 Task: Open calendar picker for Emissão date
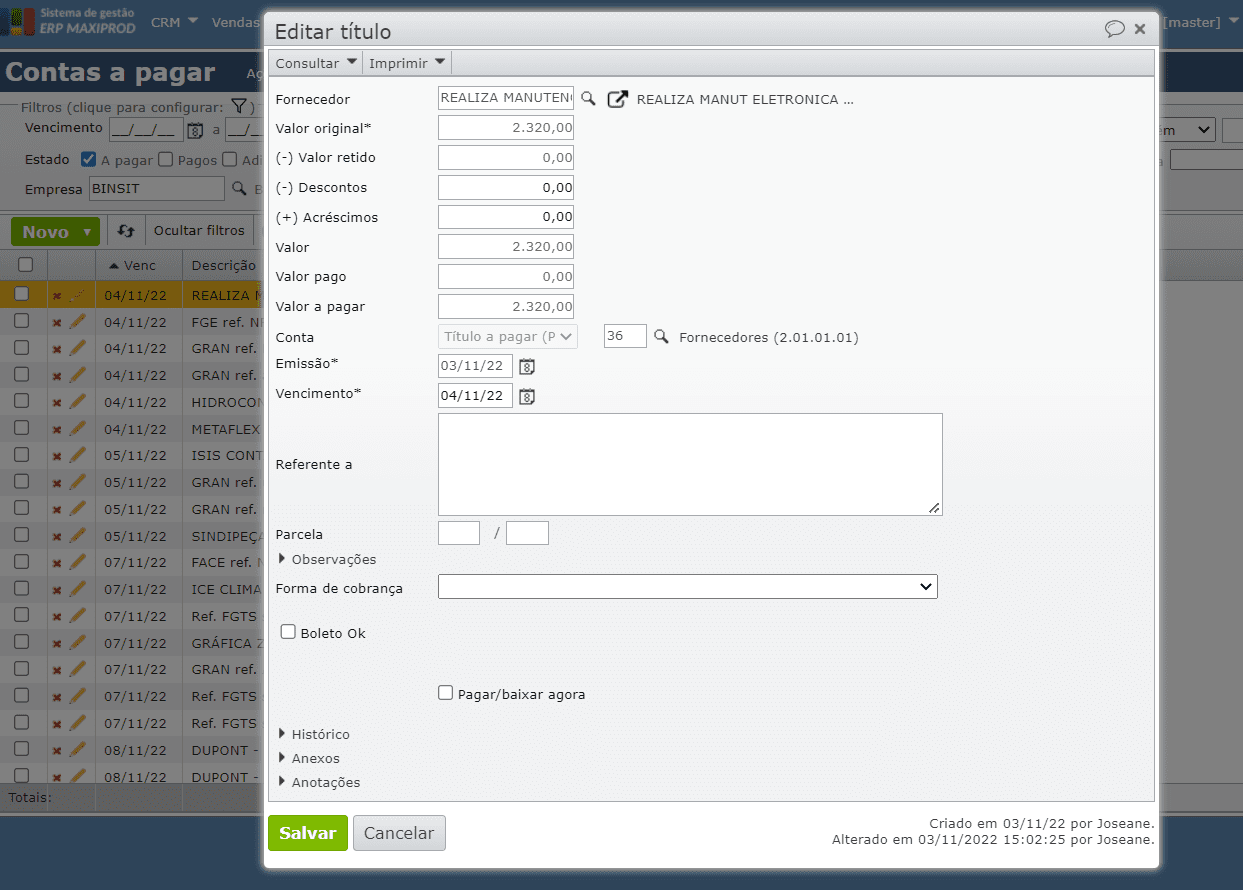[x=527, y=366]
